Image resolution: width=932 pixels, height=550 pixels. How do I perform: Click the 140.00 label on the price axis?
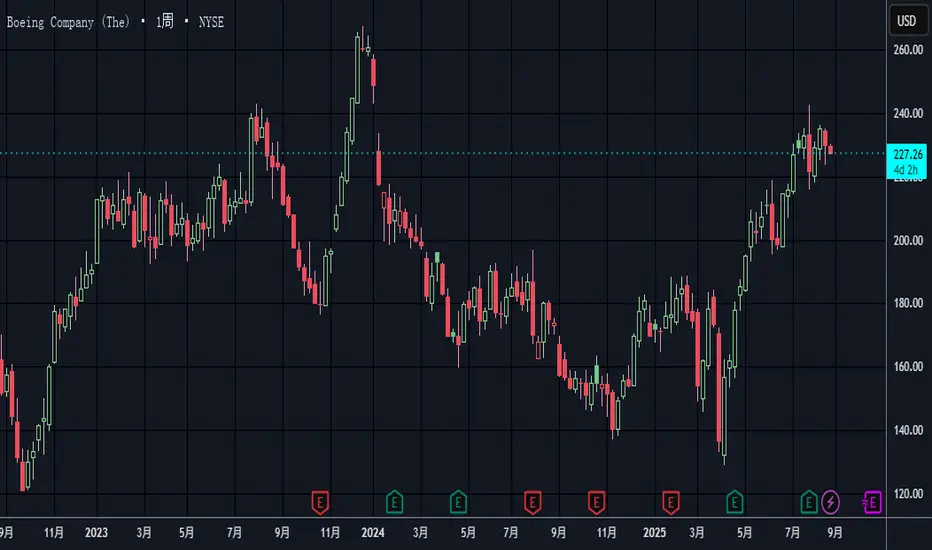906,430
